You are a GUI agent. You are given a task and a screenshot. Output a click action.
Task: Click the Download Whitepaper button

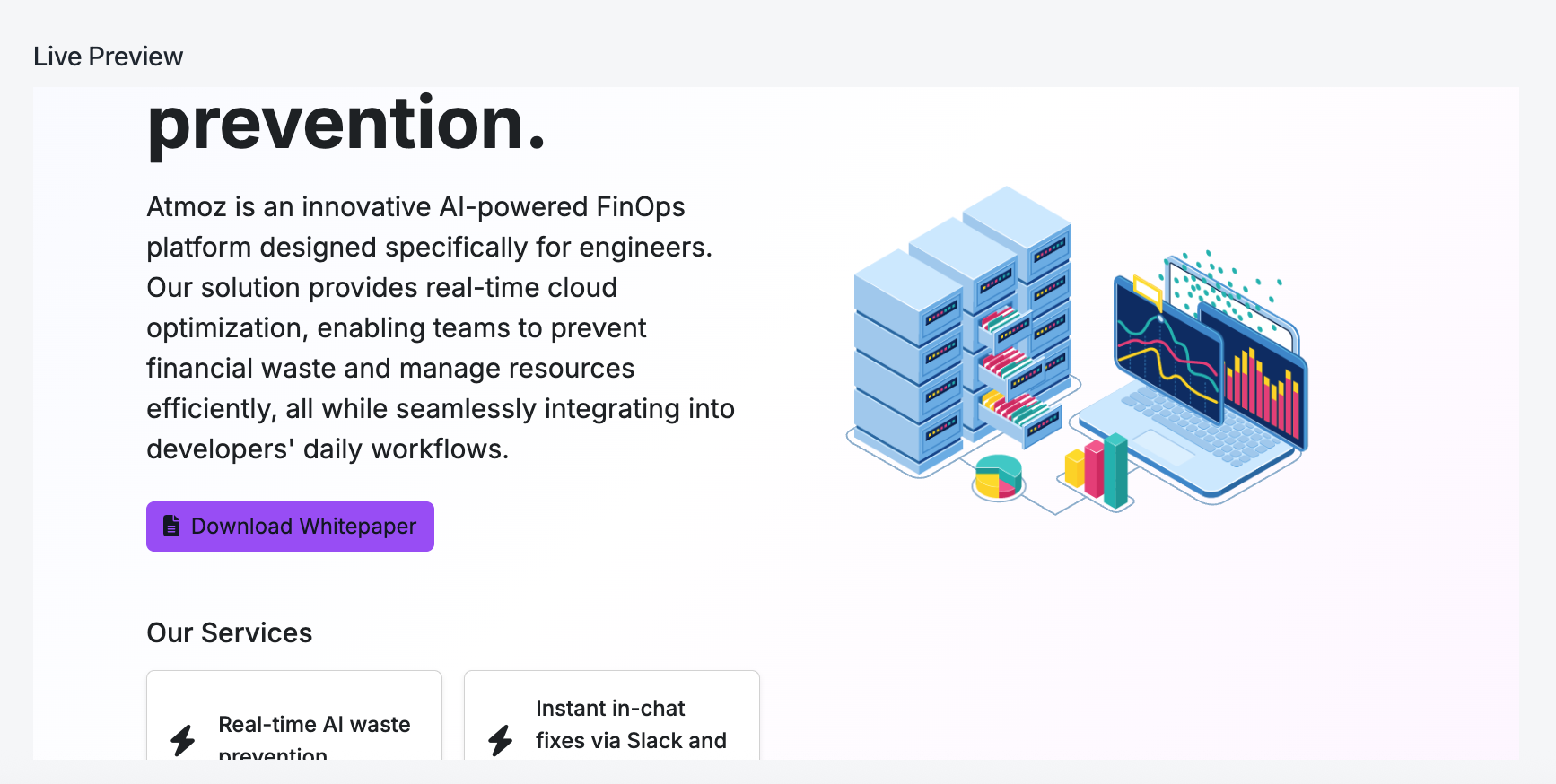(x=290, y=527)
